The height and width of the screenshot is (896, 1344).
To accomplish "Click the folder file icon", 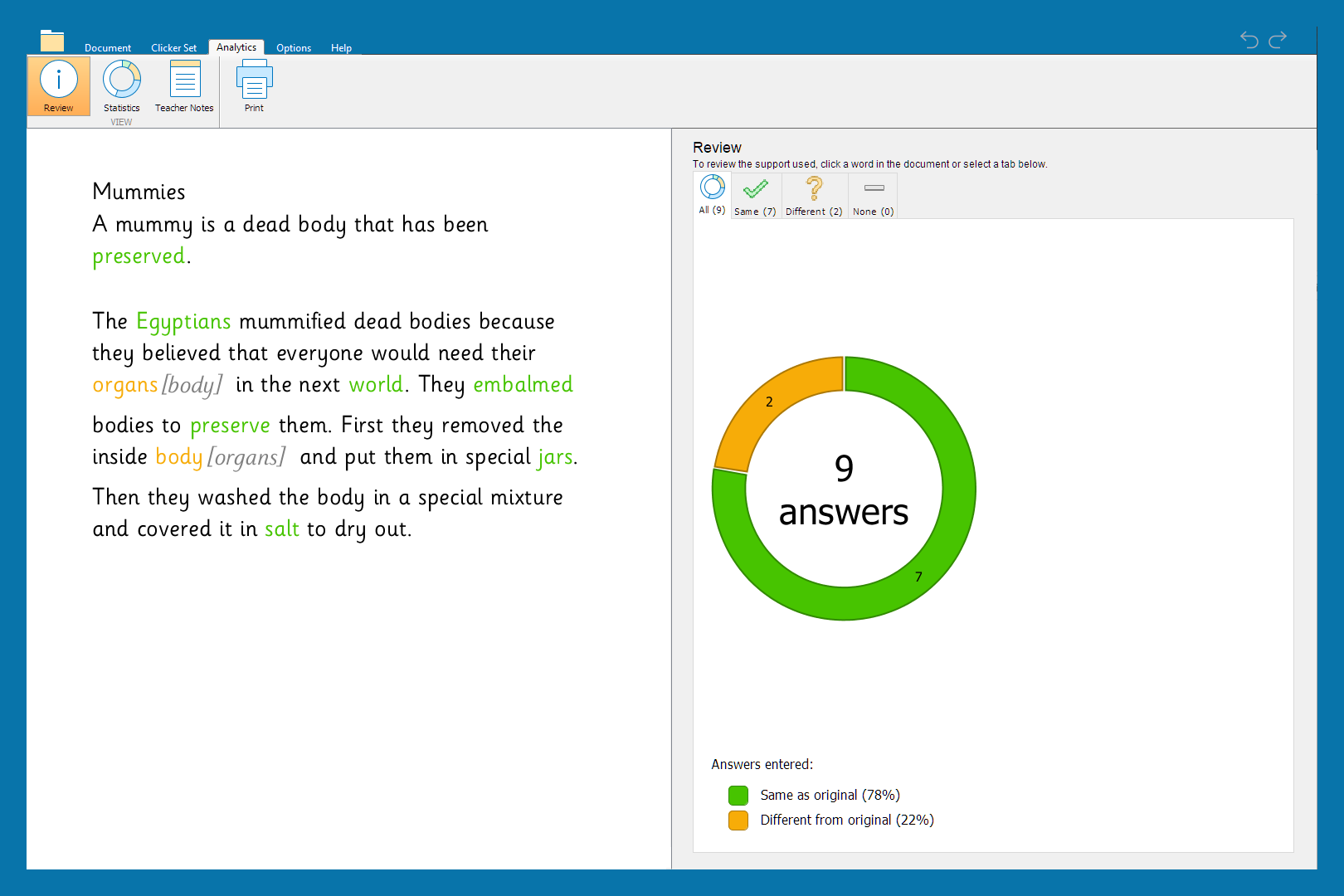I will pyautogui.click(x=52, y=41).
